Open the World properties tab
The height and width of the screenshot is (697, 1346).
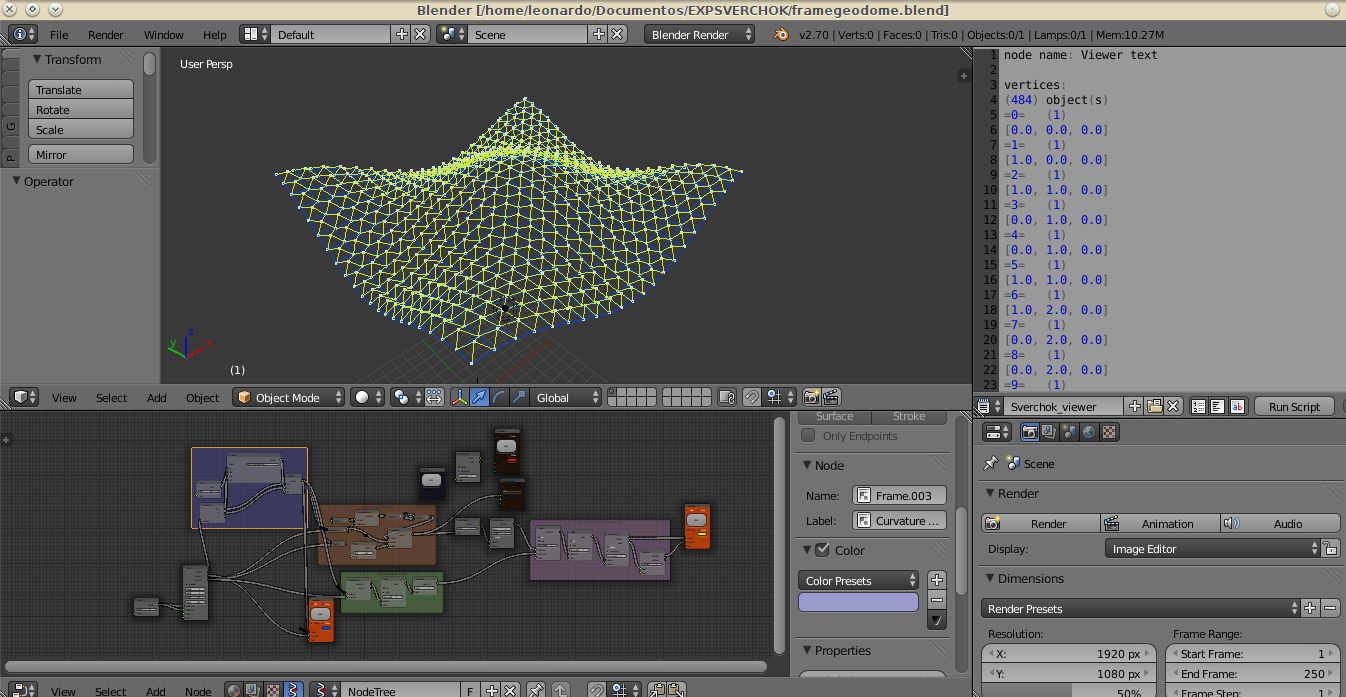tap(1090, 432)
